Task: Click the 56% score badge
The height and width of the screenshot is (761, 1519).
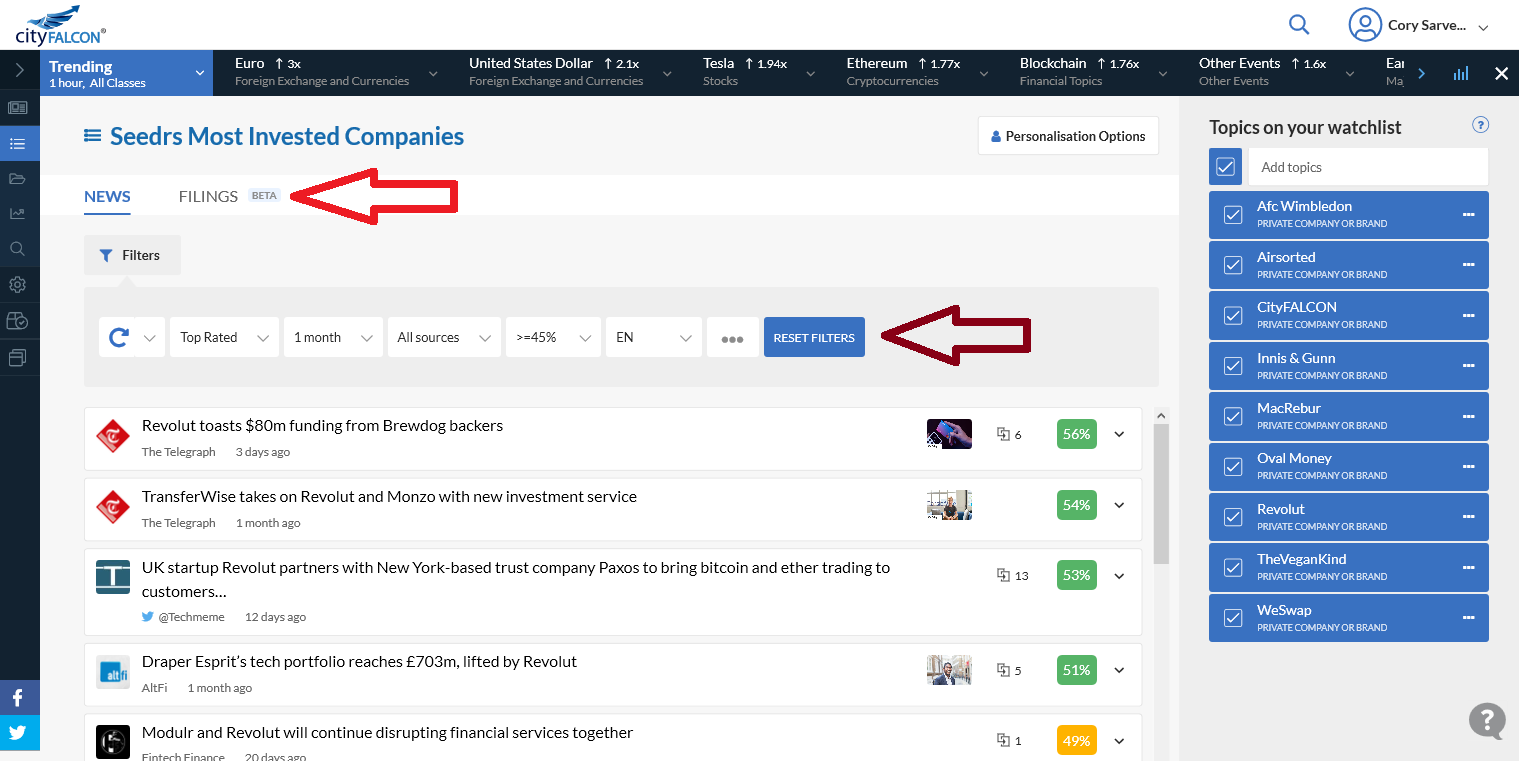Action: point(1076,434)
